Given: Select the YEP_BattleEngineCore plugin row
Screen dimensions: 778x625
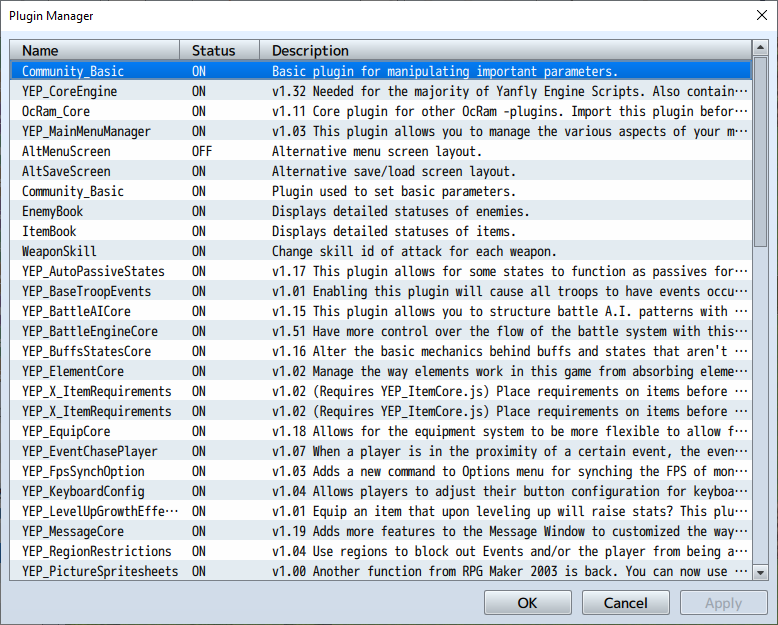Looking at the screenshot, I should (x=381, y=331).
